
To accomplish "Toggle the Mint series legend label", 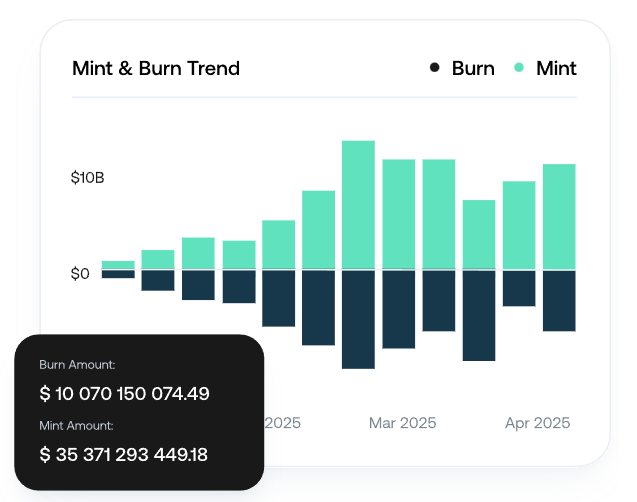I will click(556, 68).
